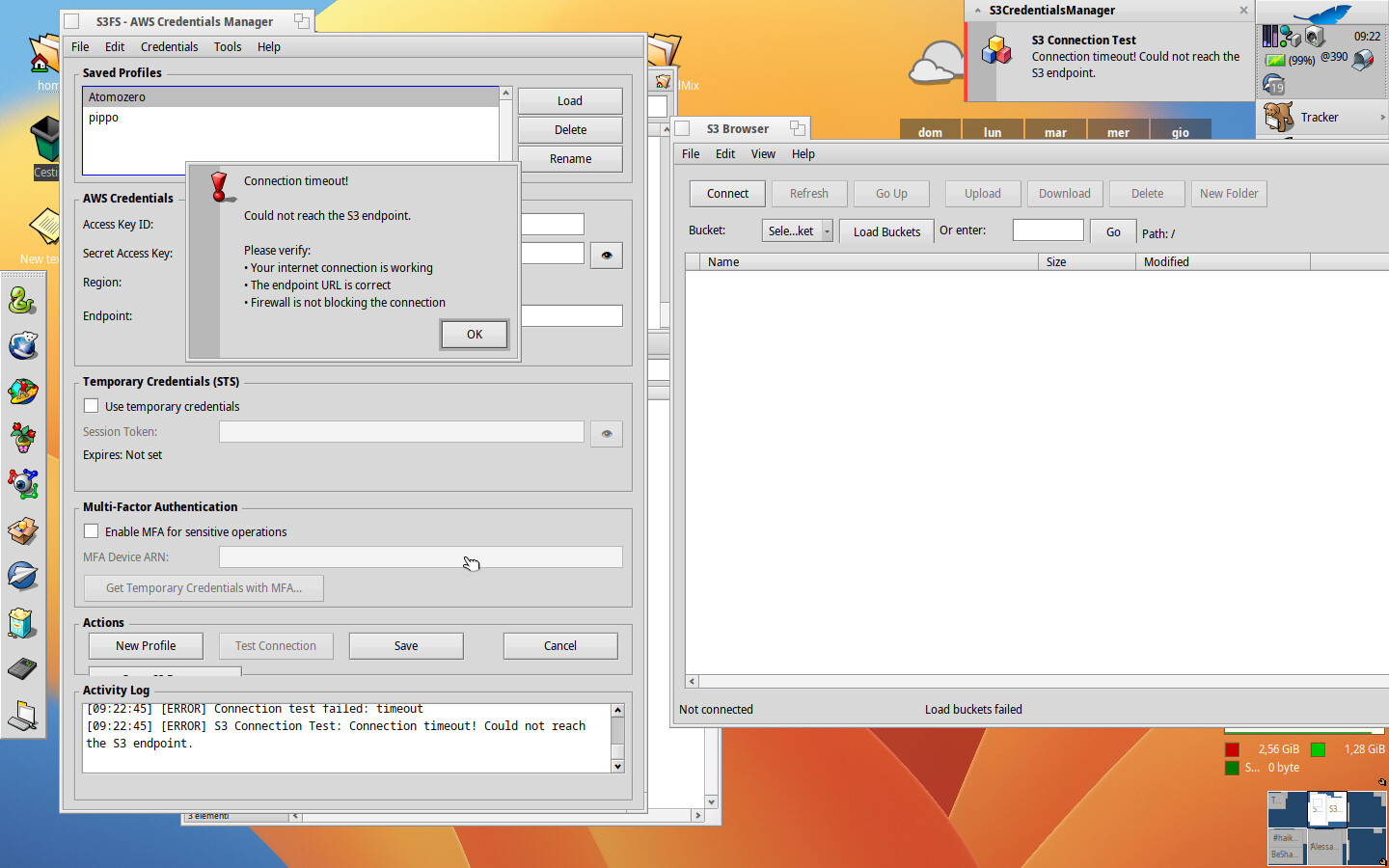The height and width of the screenshot is (868, 1389).
Task: Click the network status icon in tray
Action: [1290, 38]
